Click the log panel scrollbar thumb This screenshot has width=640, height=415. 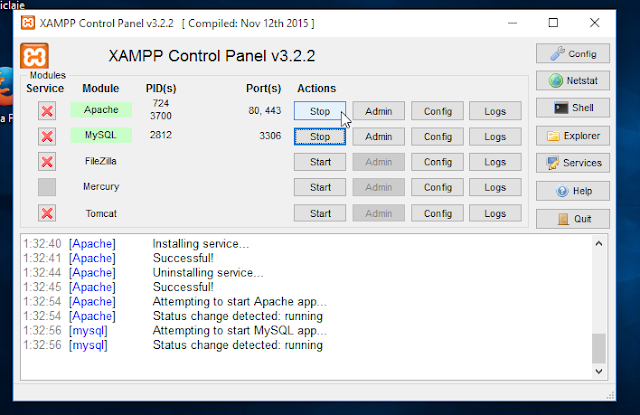click(x=599, y=348)
